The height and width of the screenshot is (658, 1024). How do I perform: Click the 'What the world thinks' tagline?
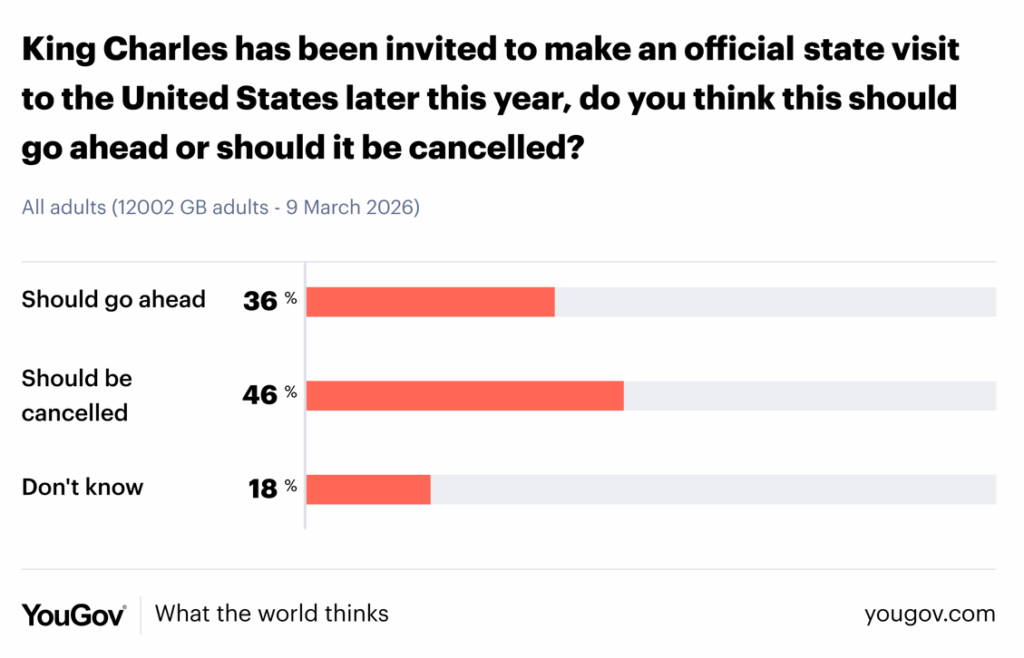click(x=272, y=613)
